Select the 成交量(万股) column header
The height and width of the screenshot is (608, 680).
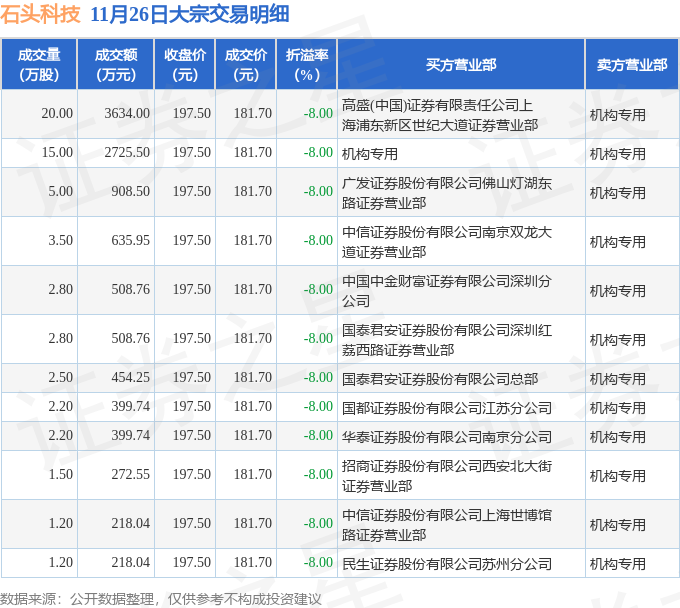39,64
